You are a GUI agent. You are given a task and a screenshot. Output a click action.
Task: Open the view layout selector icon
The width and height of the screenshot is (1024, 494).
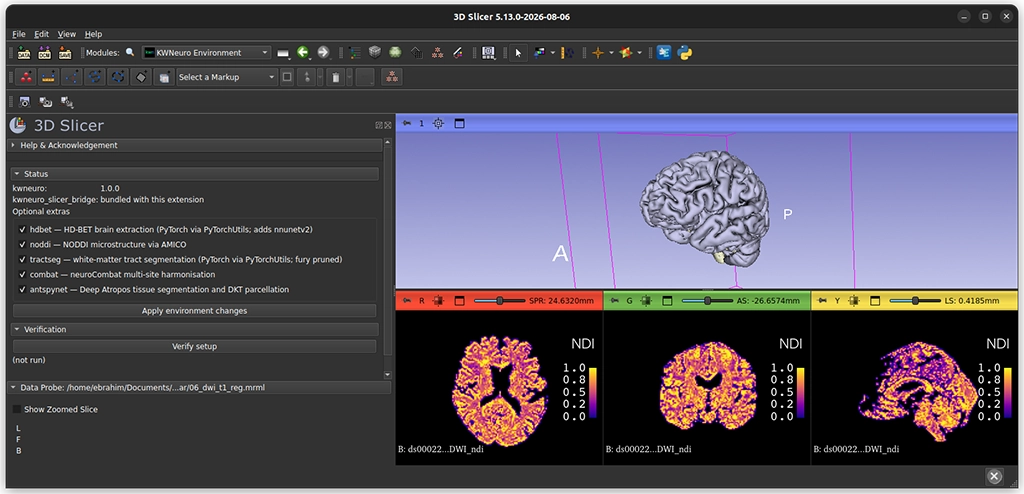(x=488, y=53)
